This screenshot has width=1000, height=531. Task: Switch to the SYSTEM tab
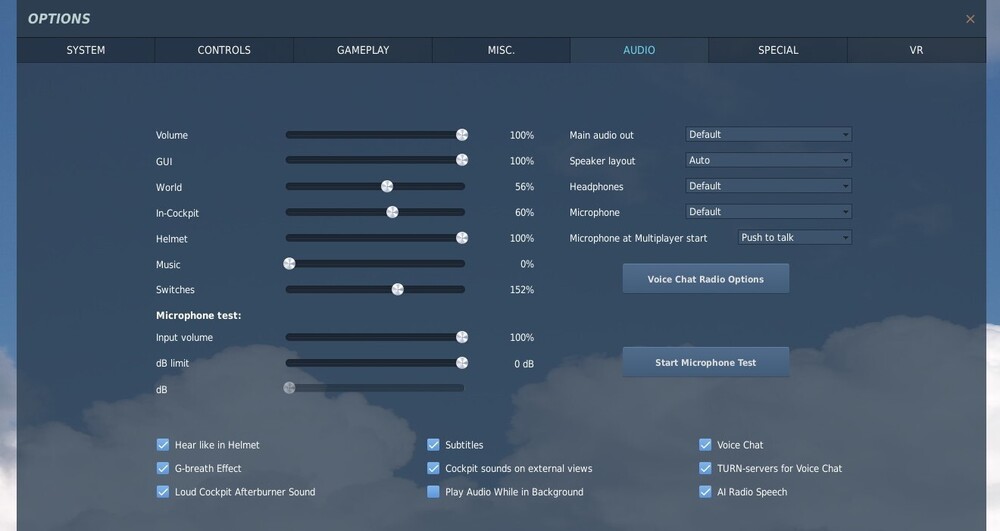(x=85, y=50)
